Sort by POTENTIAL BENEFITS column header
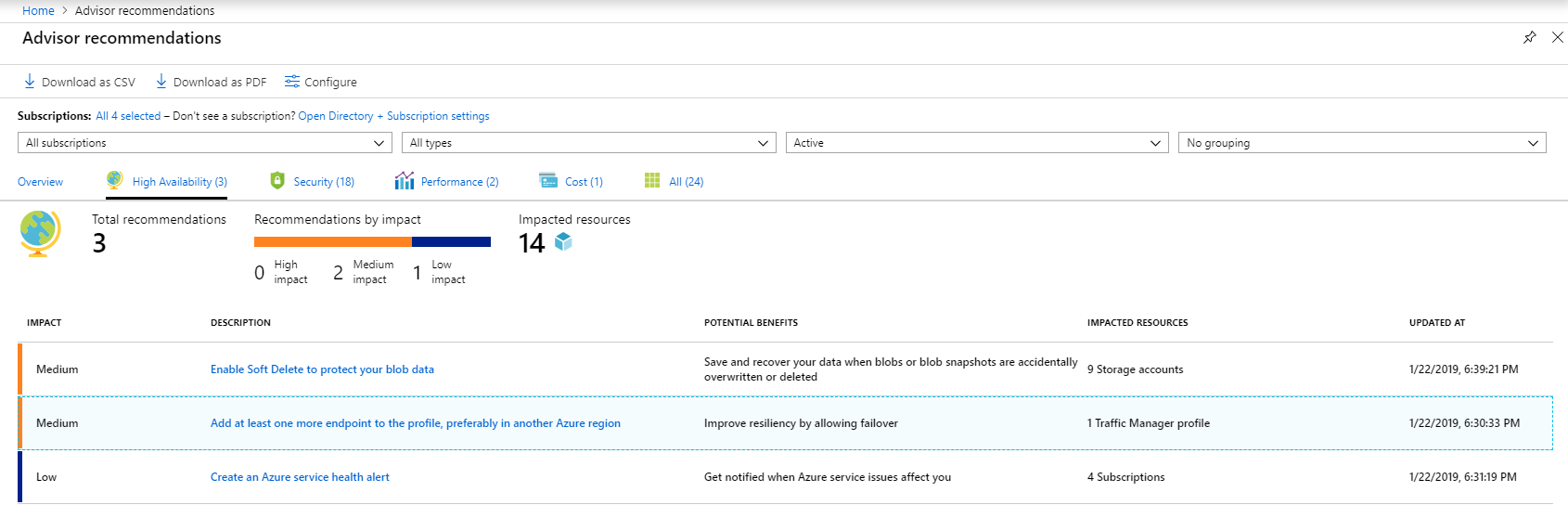Viewport: 1568px width, 518px height. point(751,323)
